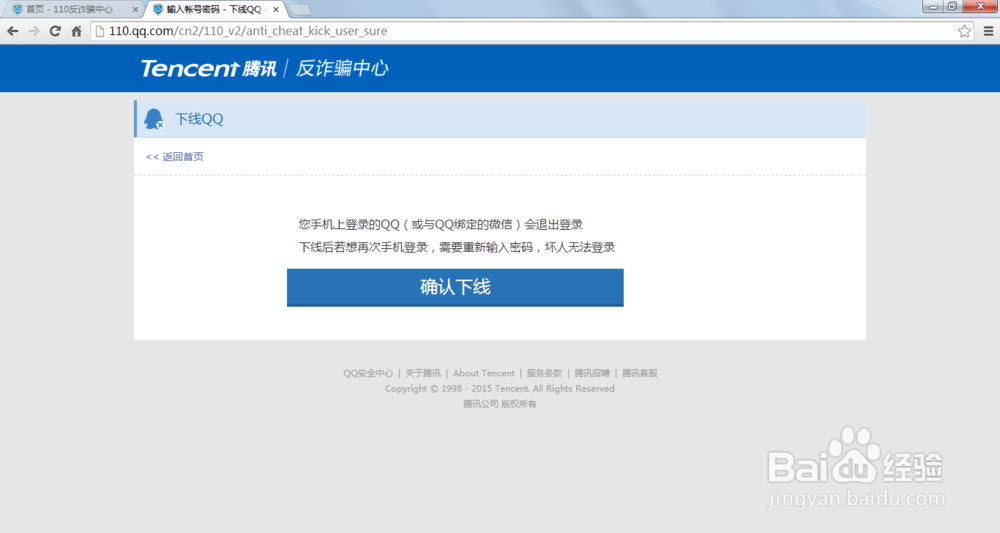The width and height of the screenshot is (1000, 533).
Task: Open the QQ安全中心 footer link
Action: coord(368,373)
